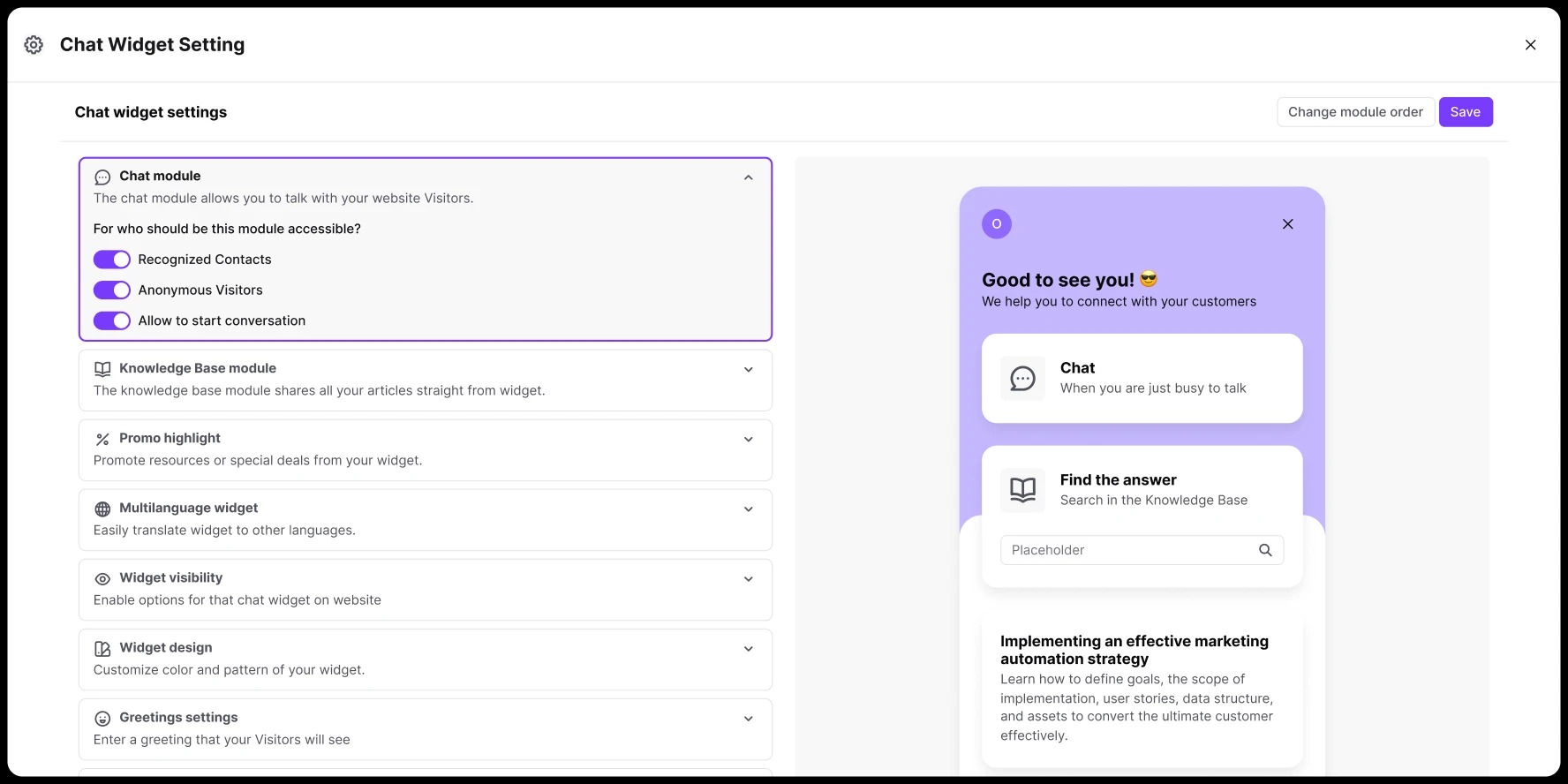Click the chat bubble icon in Chat card

point(1022,379)
